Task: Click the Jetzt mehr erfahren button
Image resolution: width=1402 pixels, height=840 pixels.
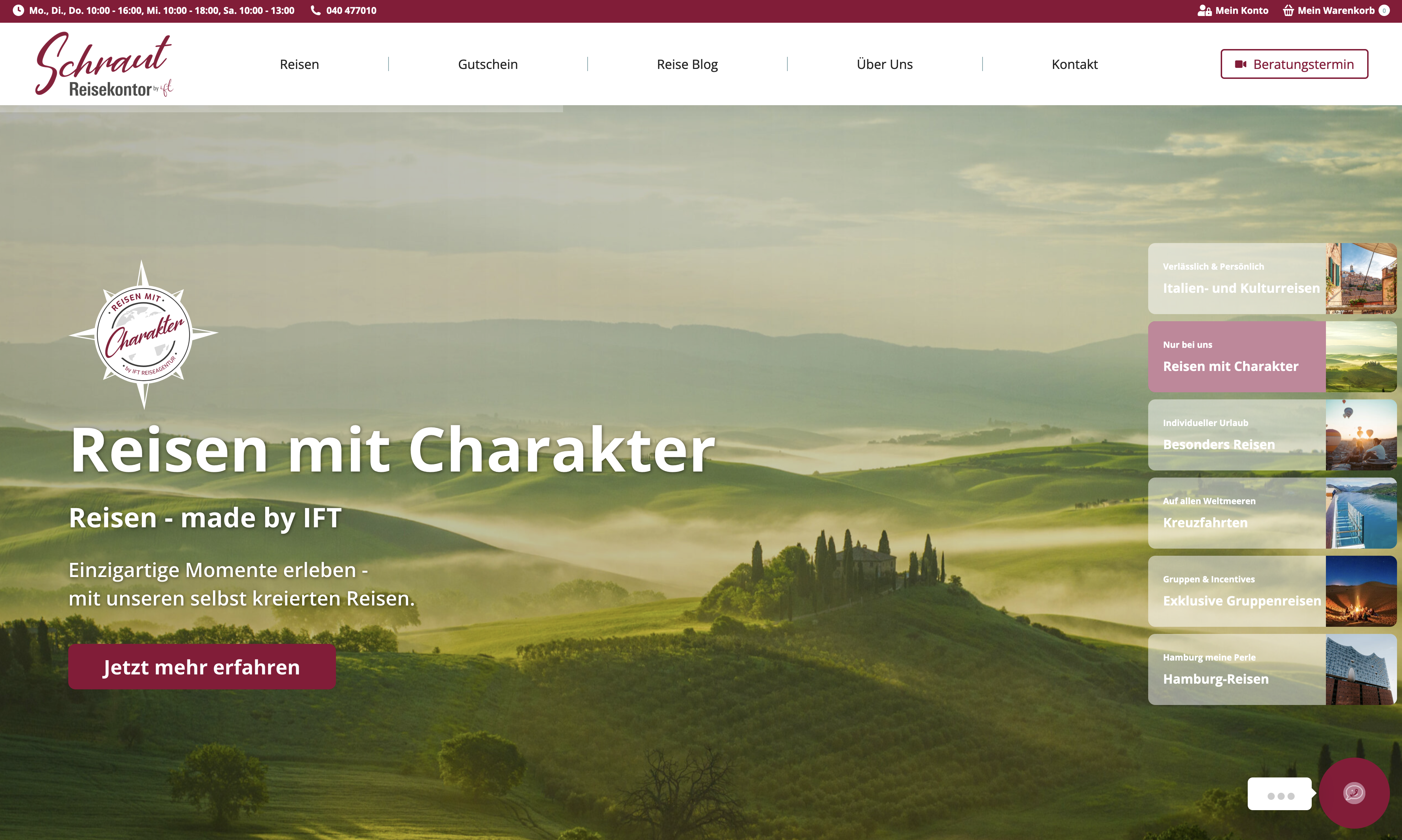Action: (202, 667)
